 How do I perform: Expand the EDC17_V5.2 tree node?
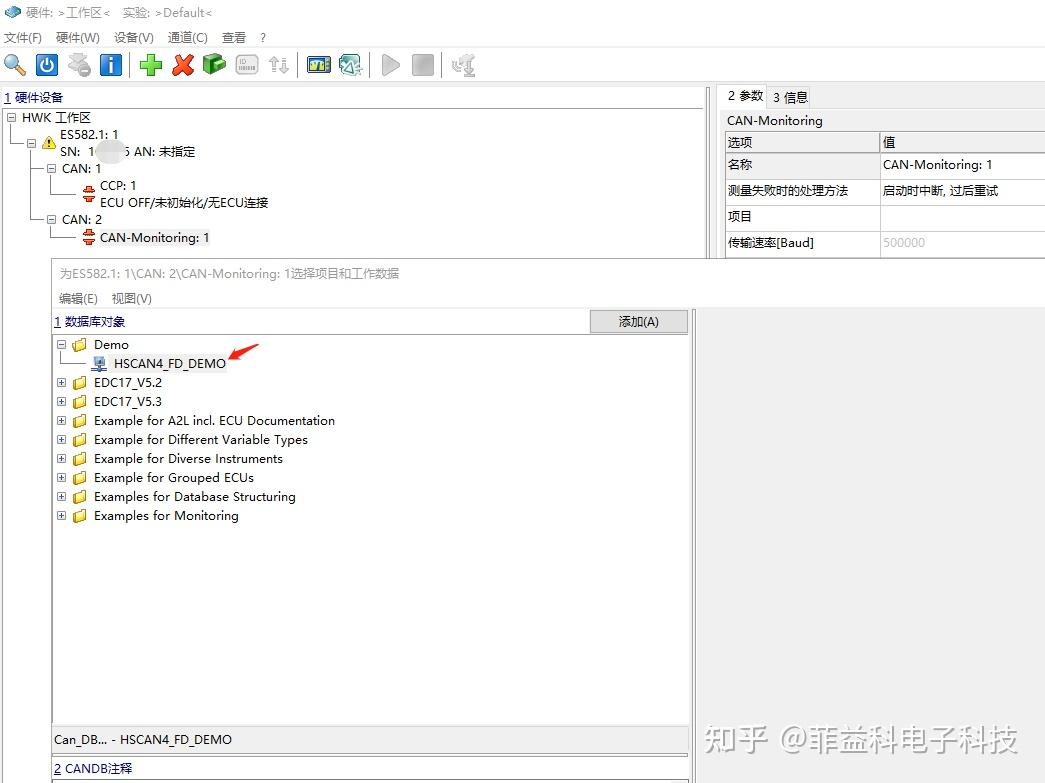point(61,382)
